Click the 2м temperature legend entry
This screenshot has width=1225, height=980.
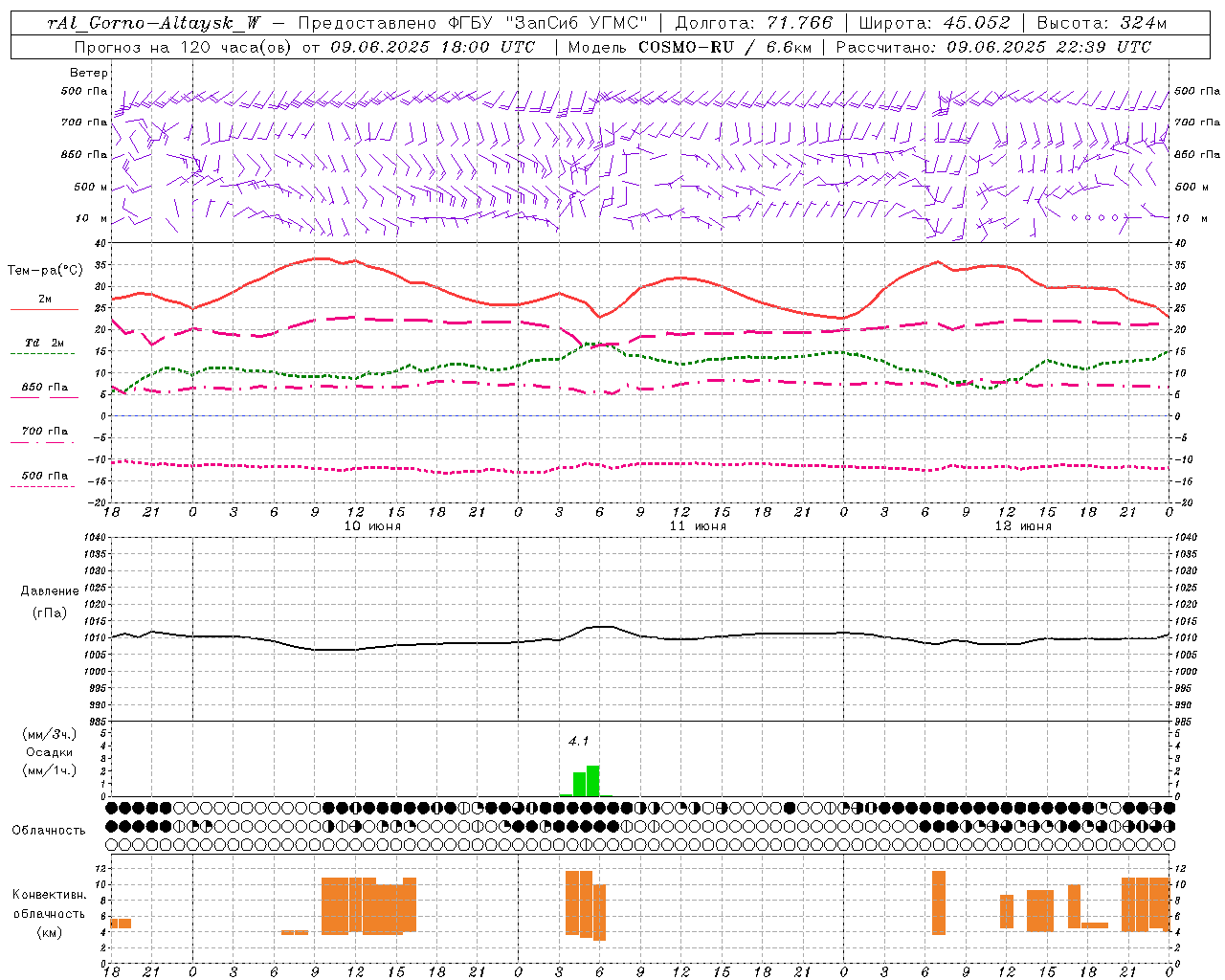(45, 300)
